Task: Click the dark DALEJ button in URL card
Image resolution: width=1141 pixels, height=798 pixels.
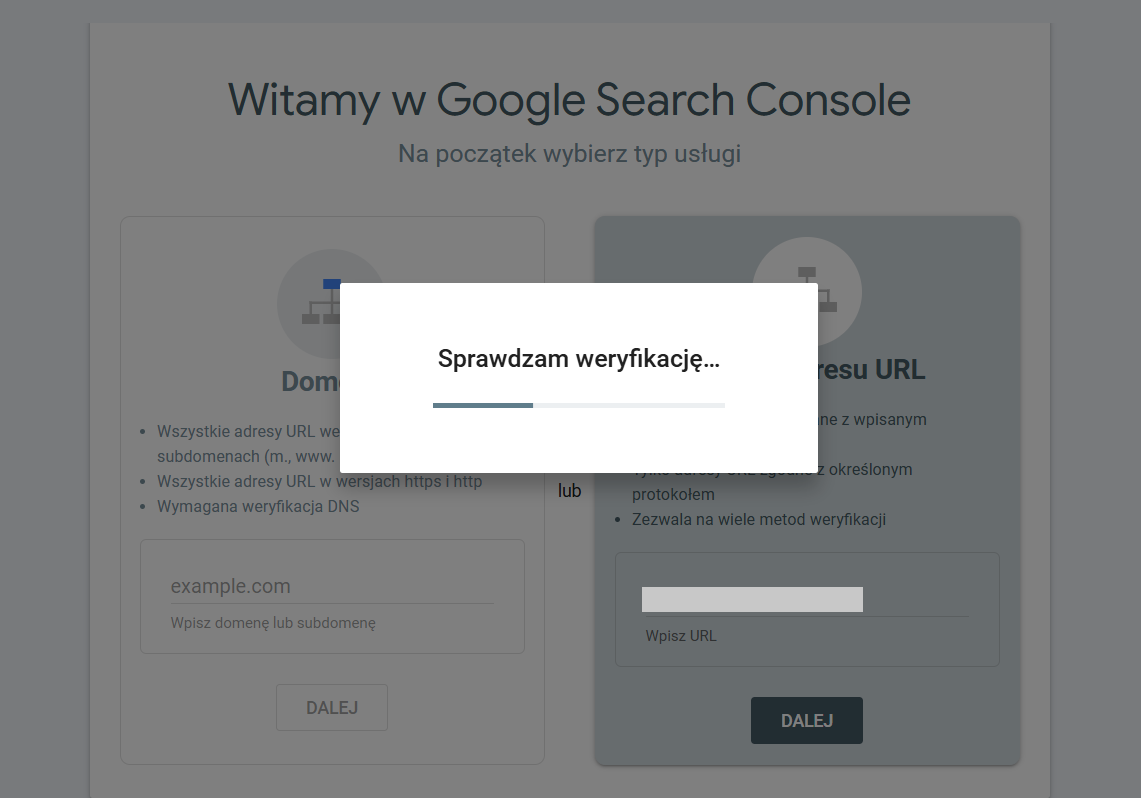Action: coord(807,720)
